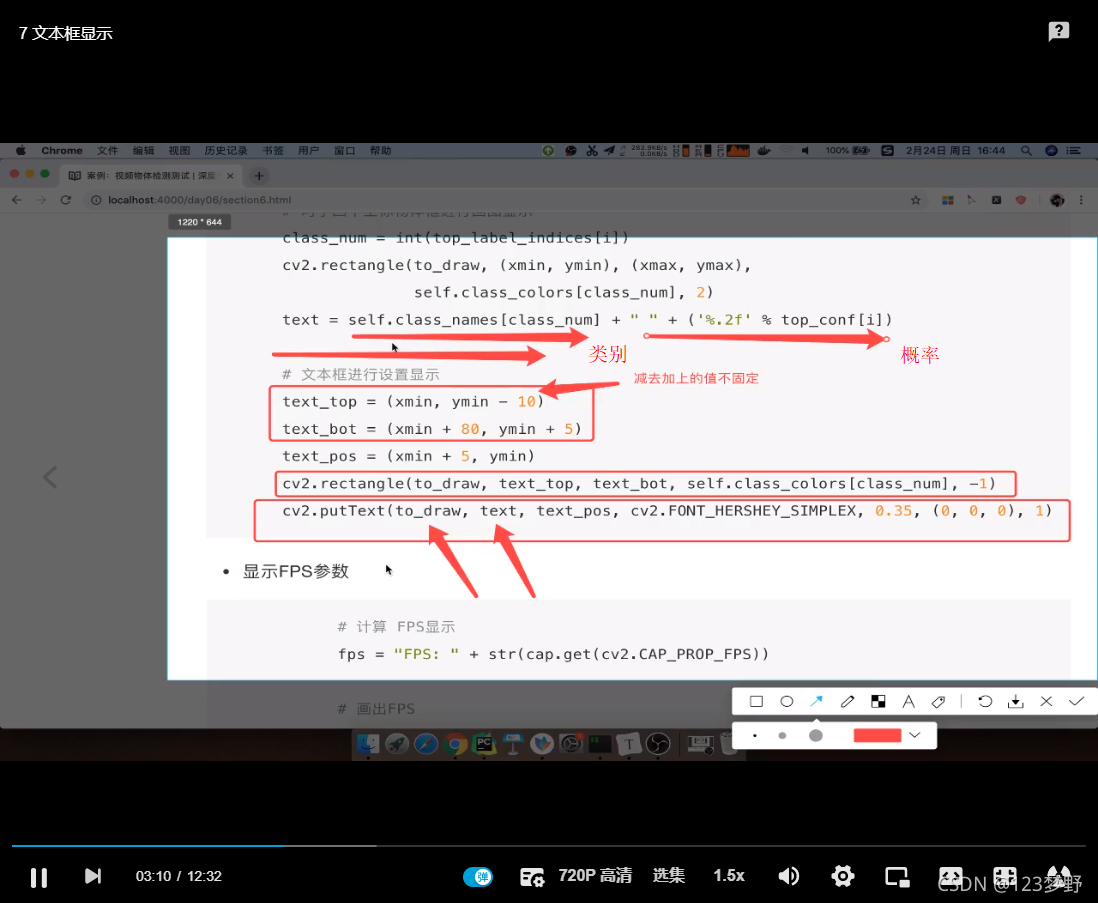Open the 帮助 menu
1098x903 pixels.
click(x=380, y=150)
